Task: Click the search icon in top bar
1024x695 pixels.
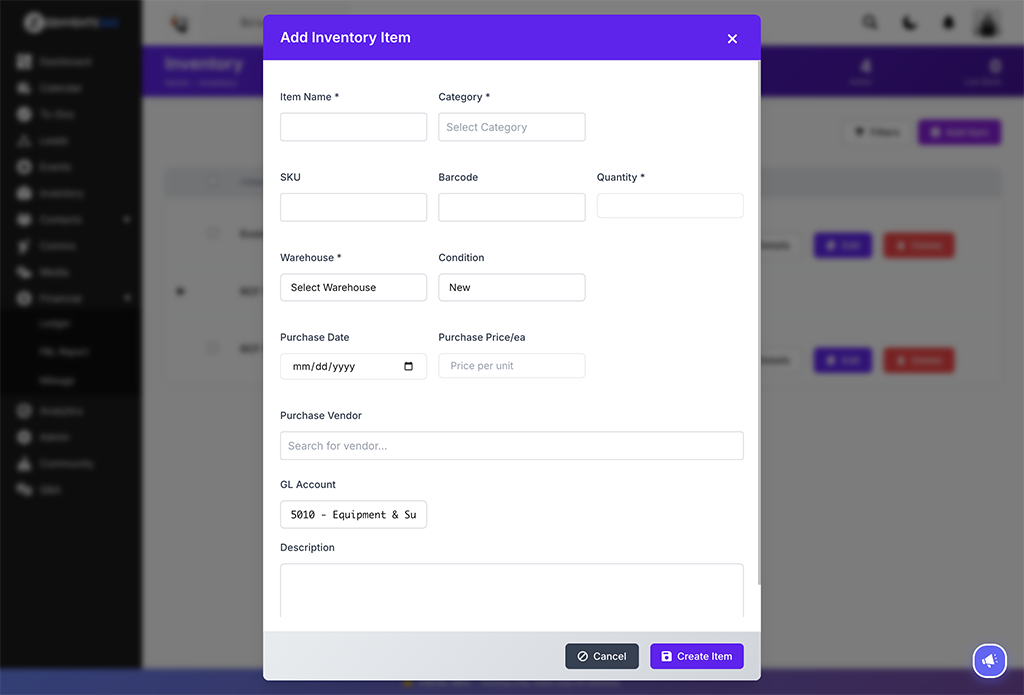Action: [869, 23]
